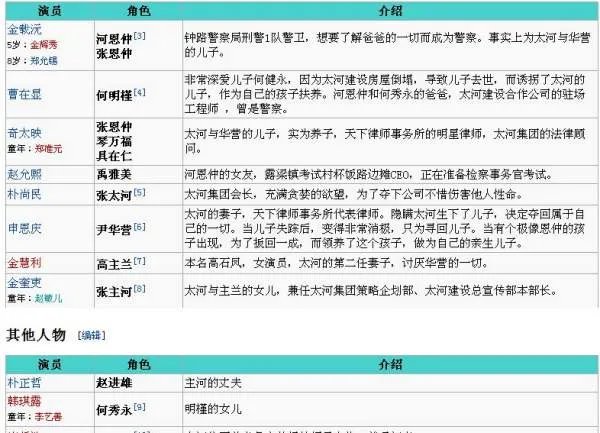
Task: Click 介绍 header in the first table
Action: click(x=390, y=11)
